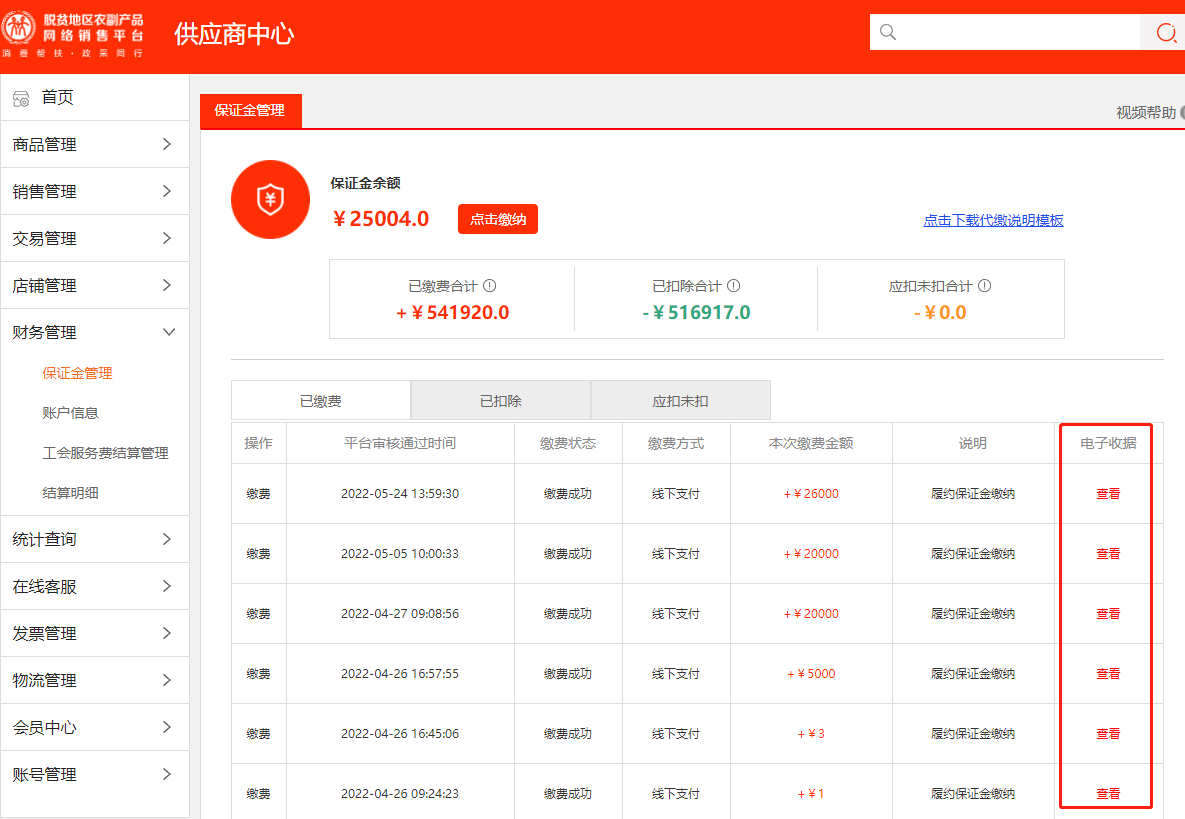Click info icon next to 已缴费合计

coord(490,286)
